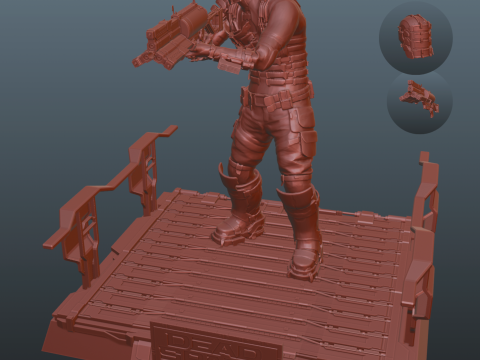Select the helmet head part thumbnail
The height and width of the screenshot is (360, 480).
click(416, 37)
